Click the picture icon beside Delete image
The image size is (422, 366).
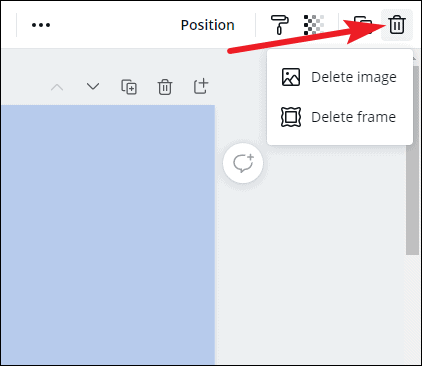[291, 77]
